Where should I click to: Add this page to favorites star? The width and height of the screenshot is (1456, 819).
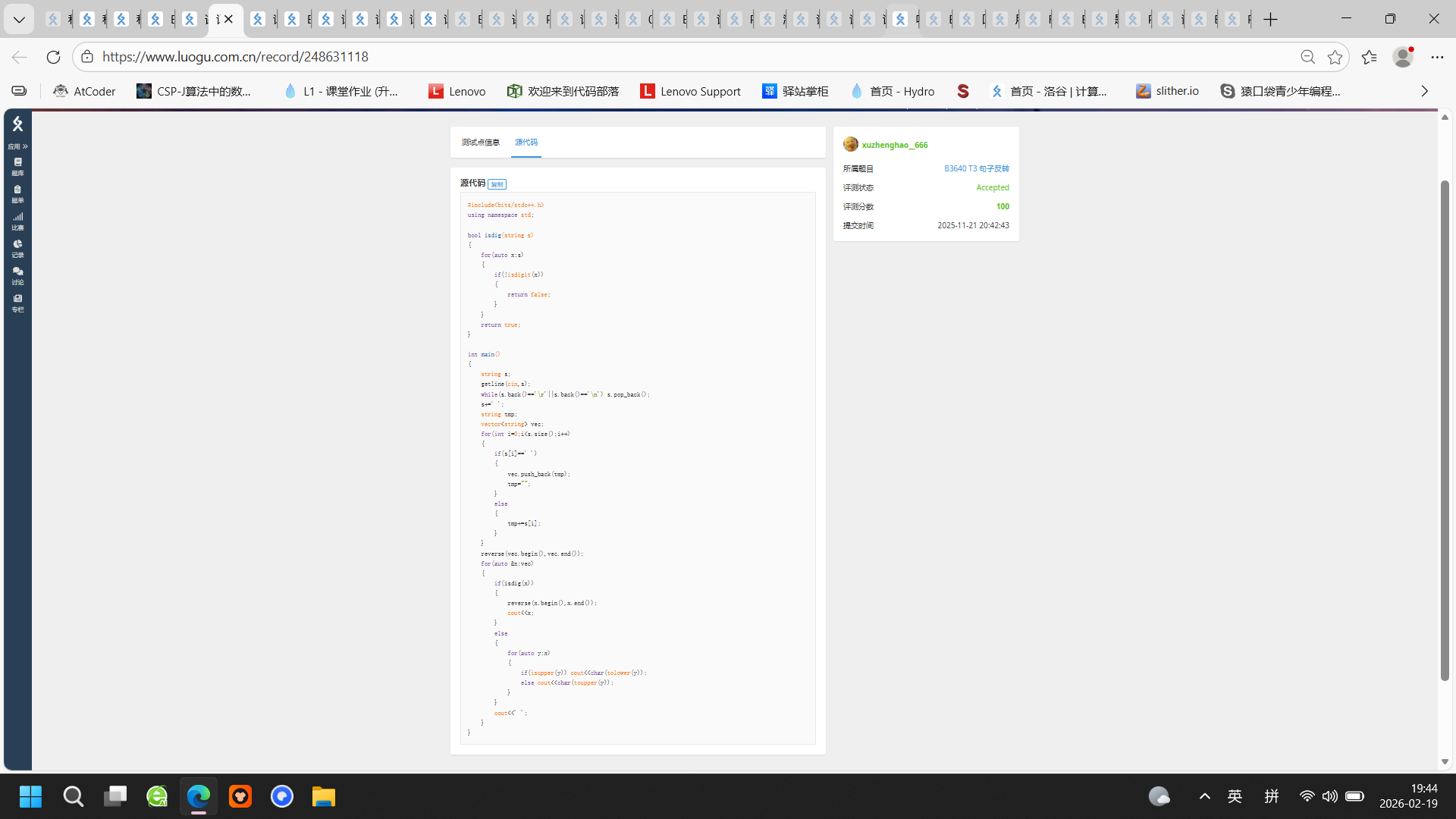click(1335, 57)
